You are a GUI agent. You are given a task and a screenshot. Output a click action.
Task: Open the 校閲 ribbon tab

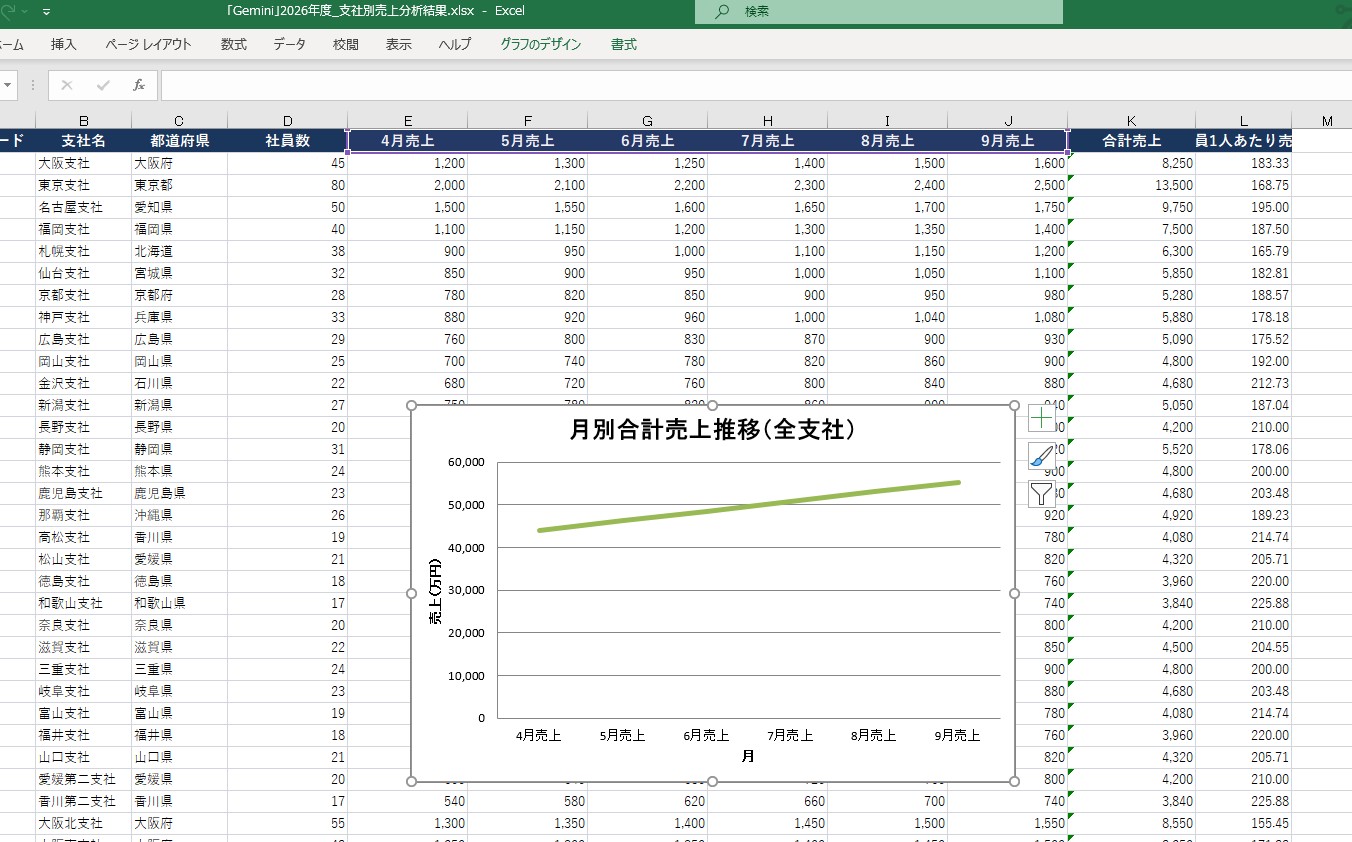(x=346, y=44)
